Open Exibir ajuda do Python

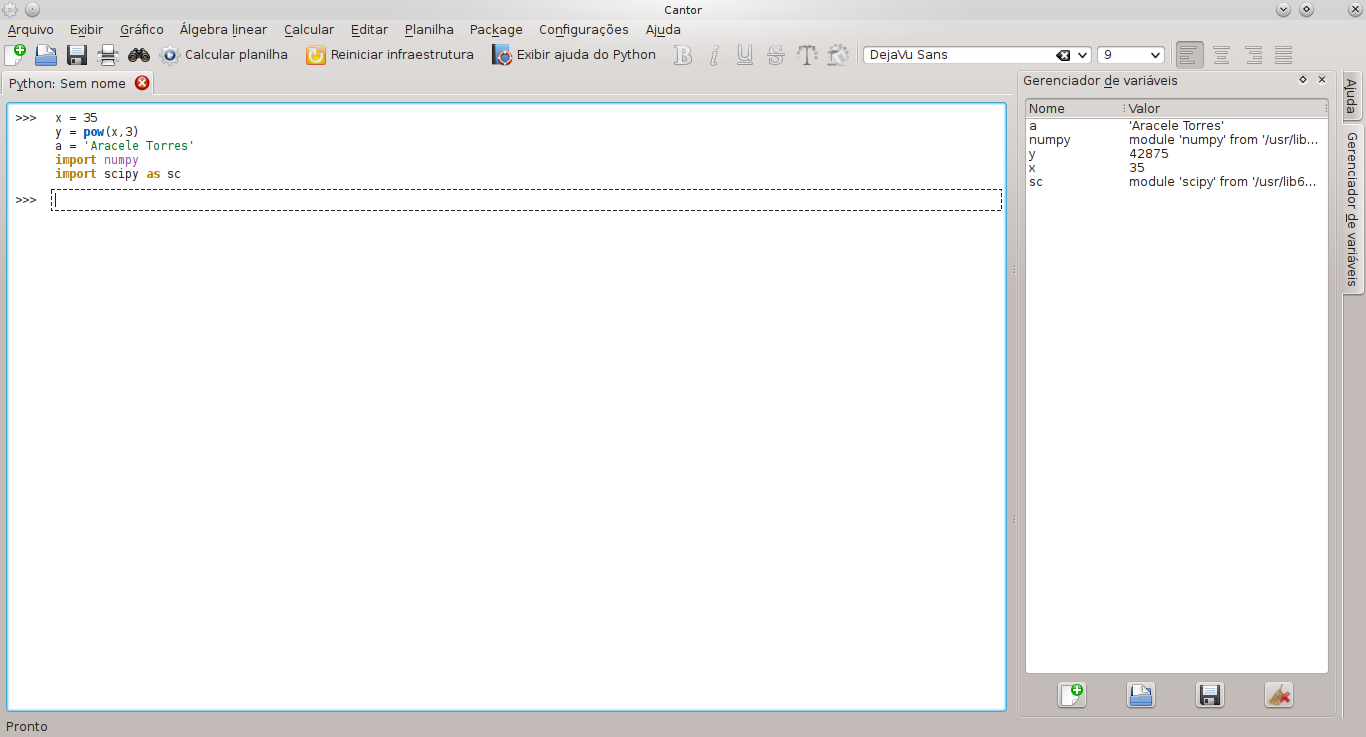[x=574, y=55]
